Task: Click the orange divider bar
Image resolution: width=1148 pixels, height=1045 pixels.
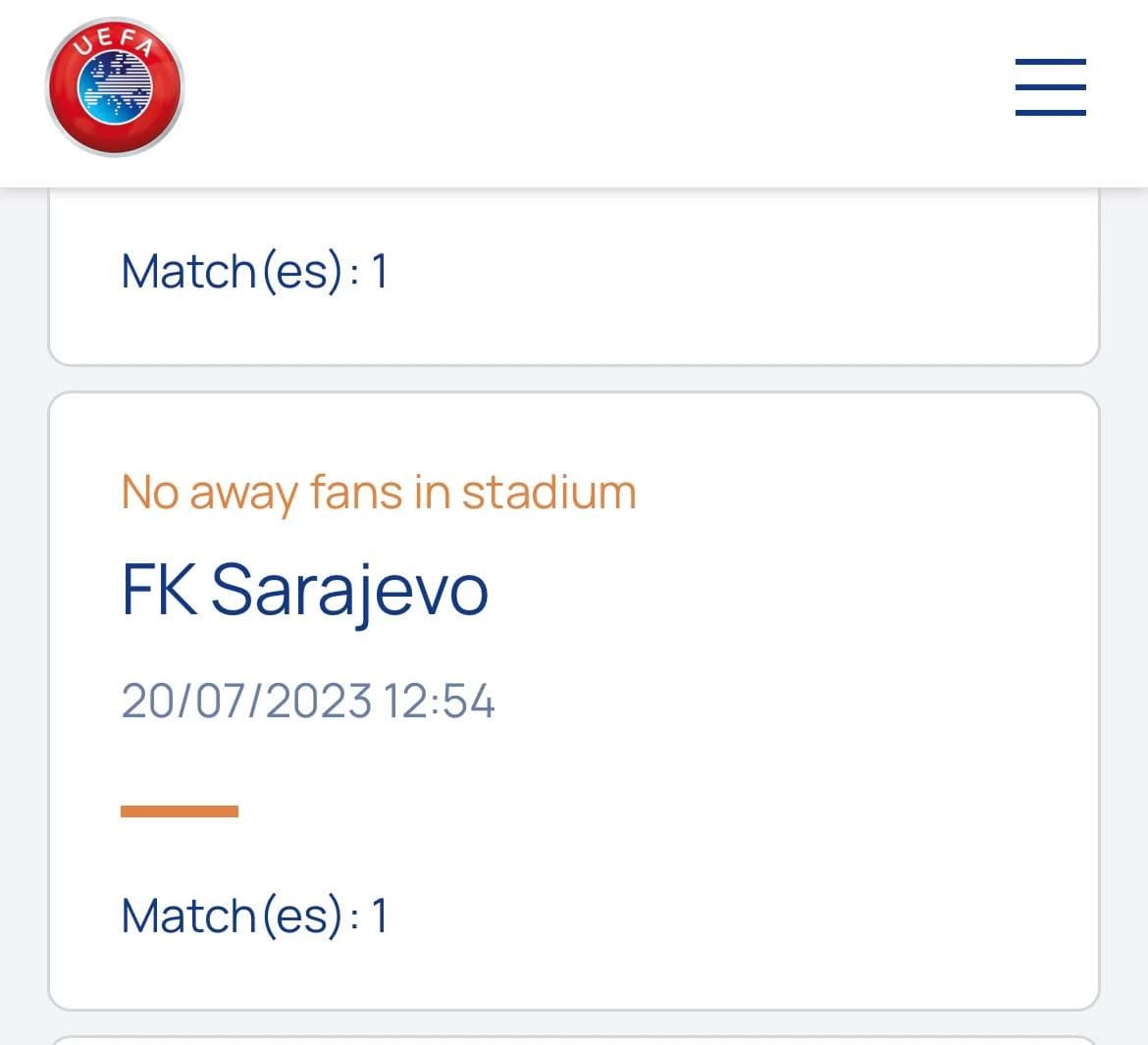Action: click(180, 810)
